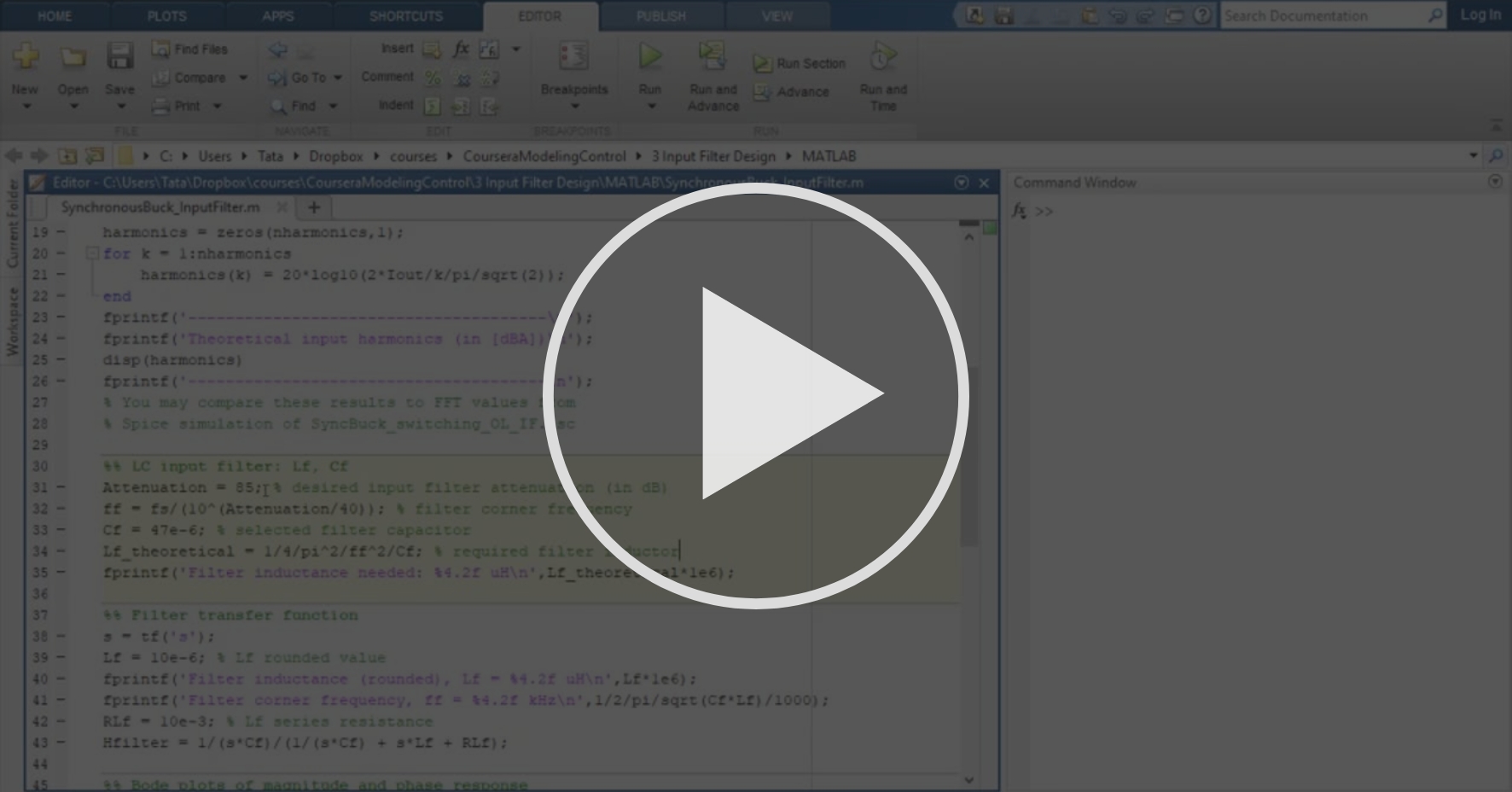Viewport: 1512px width, 792px height.
Task: Open the PUBLISH ribbon tab
Action: (x=662, y=15)
